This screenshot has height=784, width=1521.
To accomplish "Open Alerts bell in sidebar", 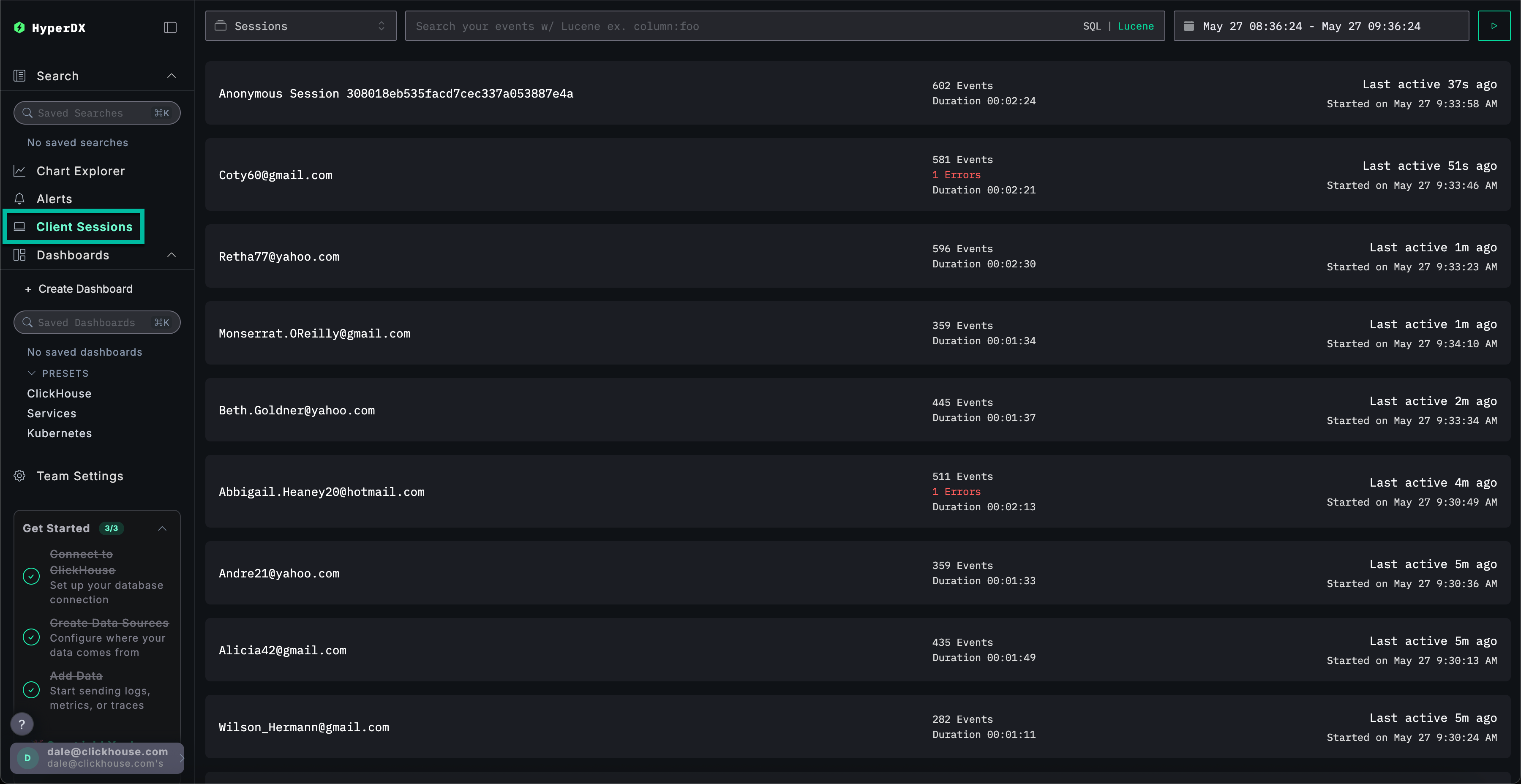I will 19,199.
